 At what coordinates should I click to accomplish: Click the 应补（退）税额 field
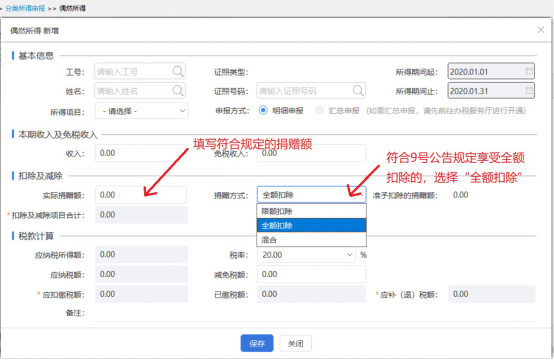(x=492, y=294)
